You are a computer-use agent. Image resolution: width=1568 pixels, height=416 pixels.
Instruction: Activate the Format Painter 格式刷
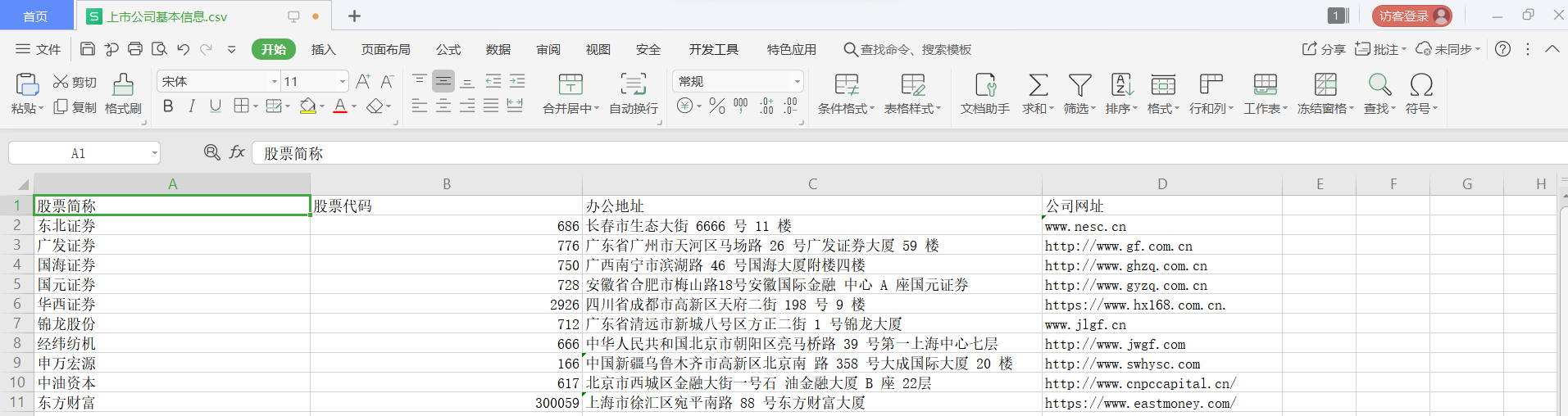(x=123, y=93)
